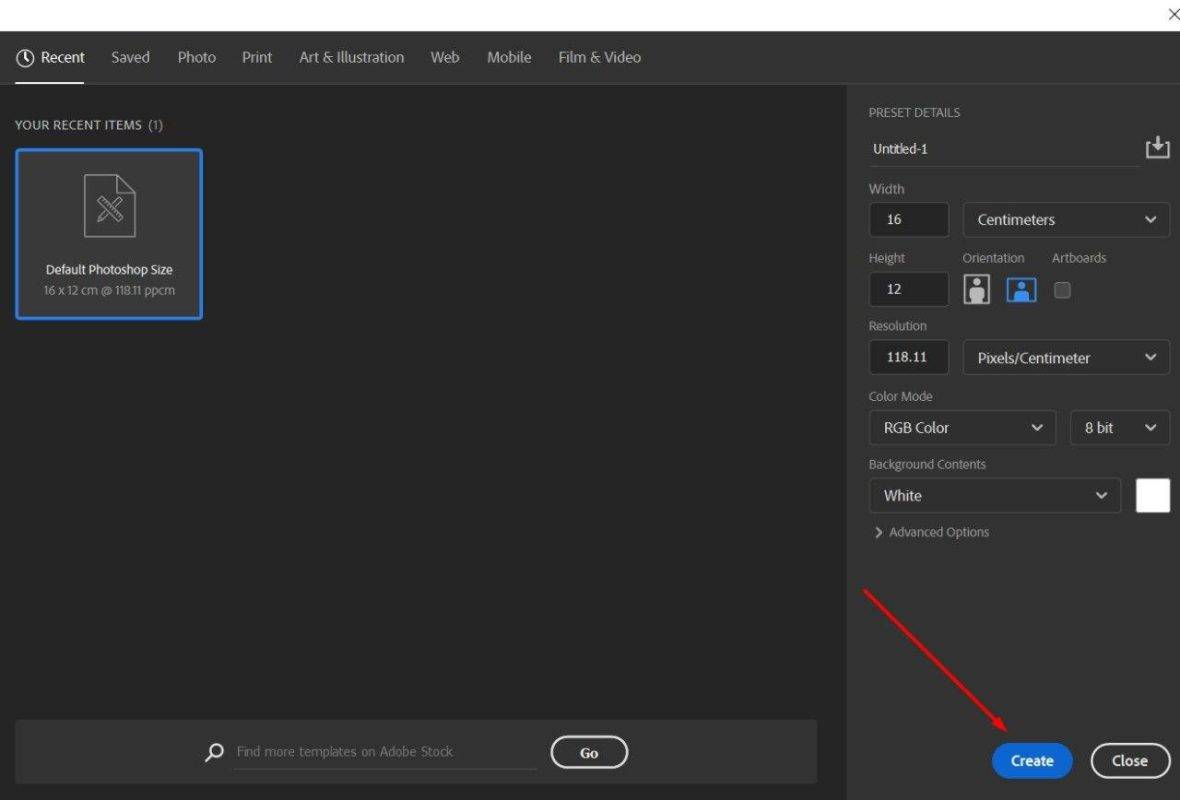Screen dimensions: 1180x800
Task: Click the blue Create button
Action: (x=1031, y=761)
